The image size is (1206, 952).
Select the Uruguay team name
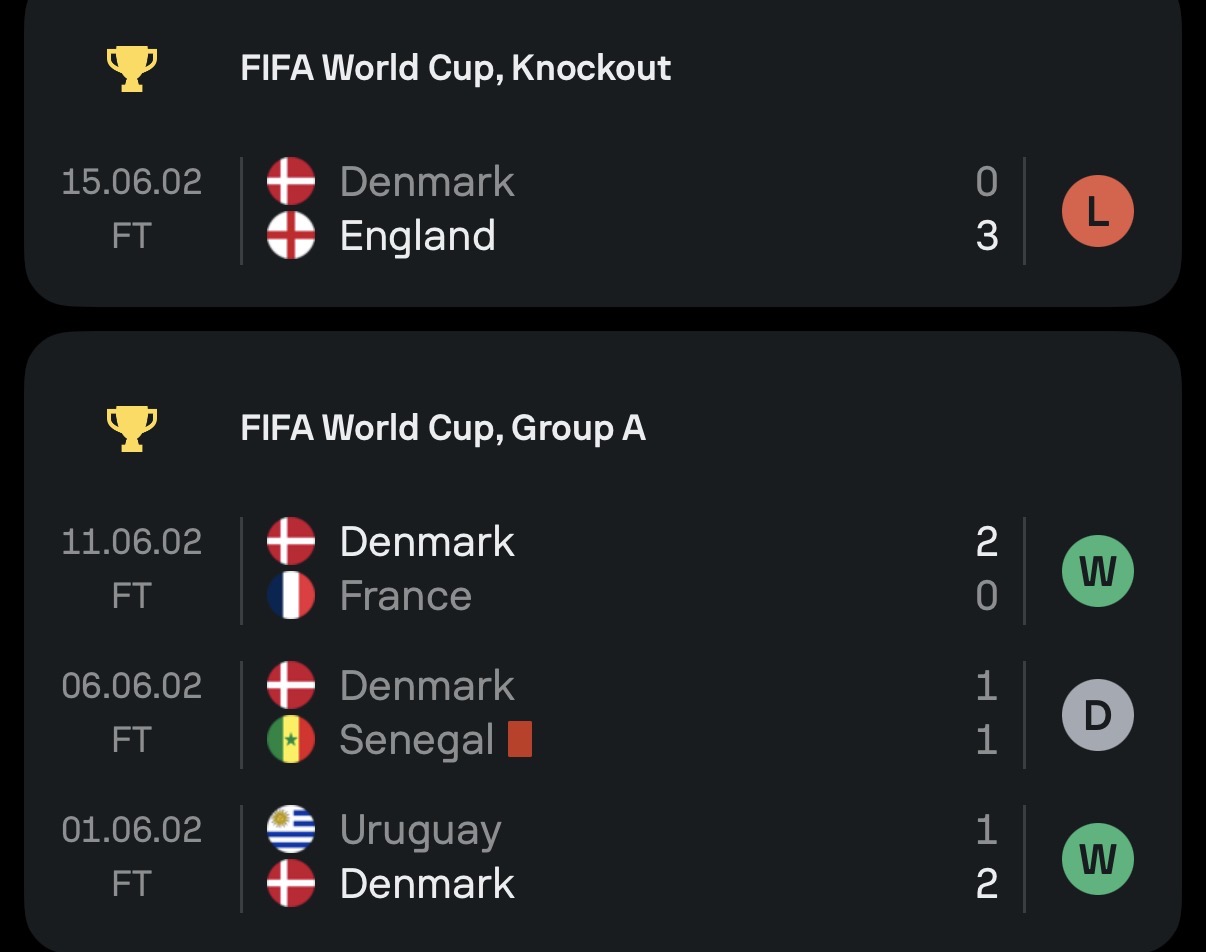(x=420, y=830)
